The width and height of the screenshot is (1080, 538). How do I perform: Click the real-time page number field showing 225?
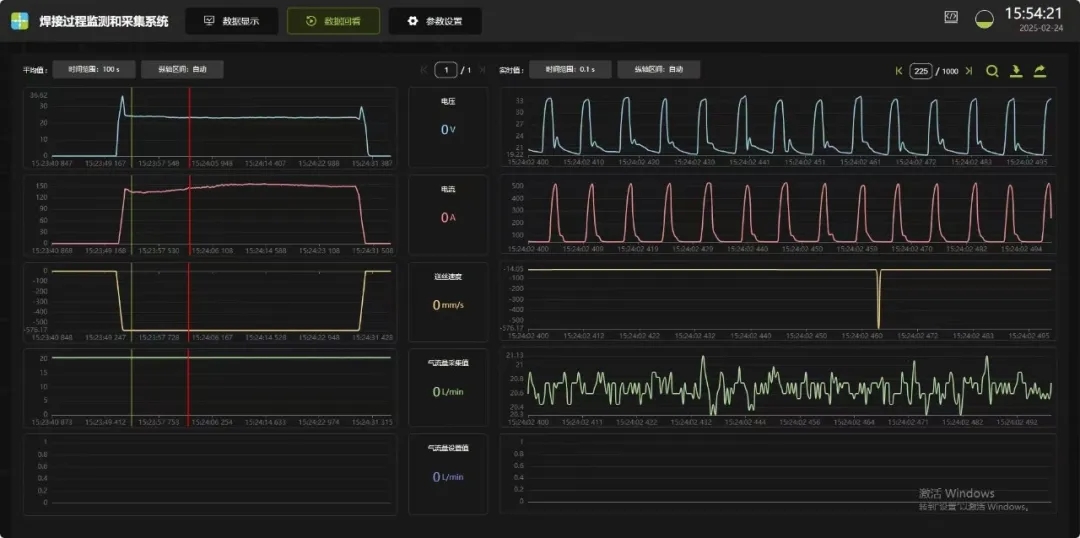point(921,71)
